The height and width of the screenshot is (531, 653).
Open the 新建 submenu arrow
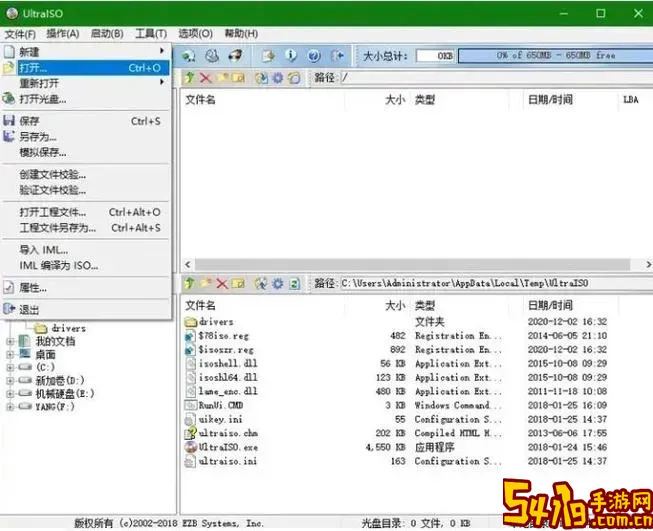pos(162,51)
